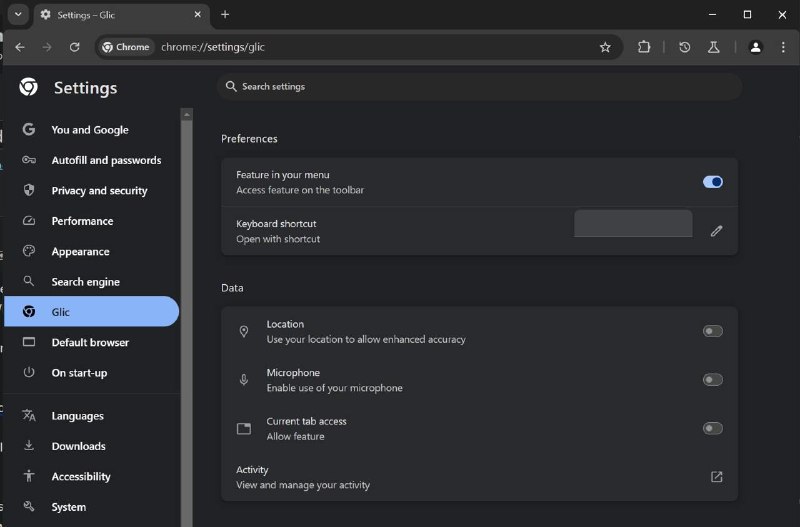Screen dimensions: 800x527
Task: Open the profile avatar menu
Action: click(756, 47)
